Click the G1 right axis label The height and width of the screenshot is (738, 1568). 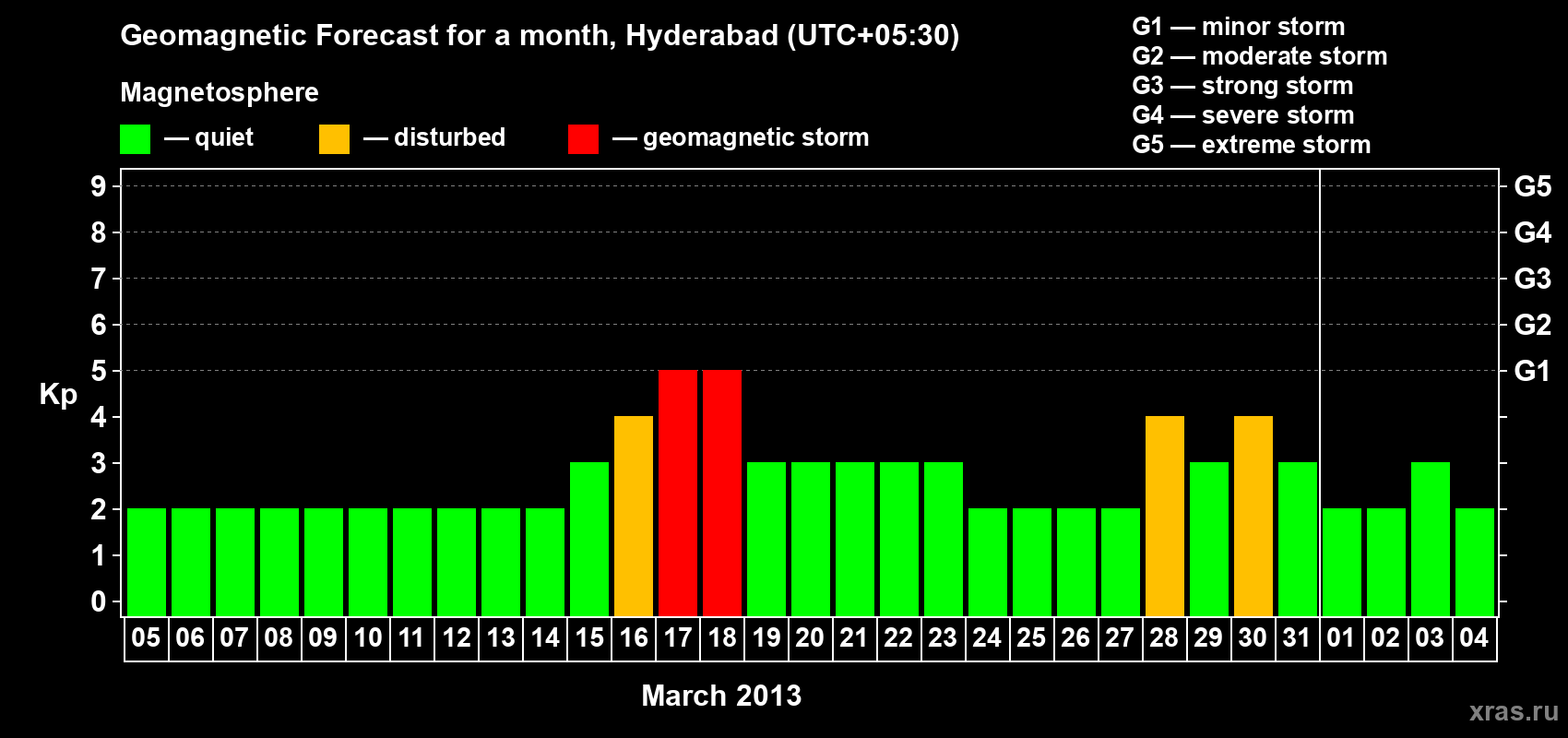1533,371
